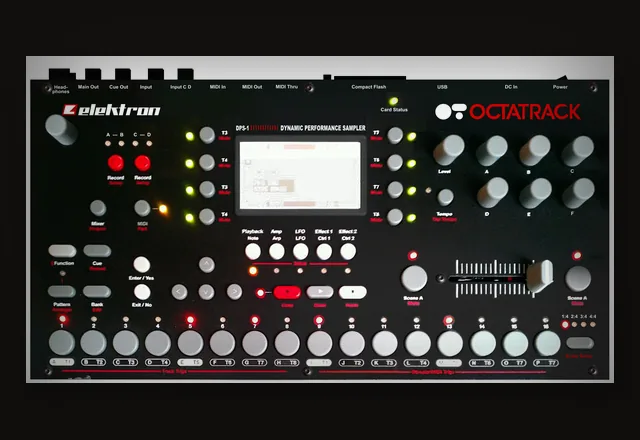
Task: Click the Octatrack logo text
Action: click(x=525, y=112)
